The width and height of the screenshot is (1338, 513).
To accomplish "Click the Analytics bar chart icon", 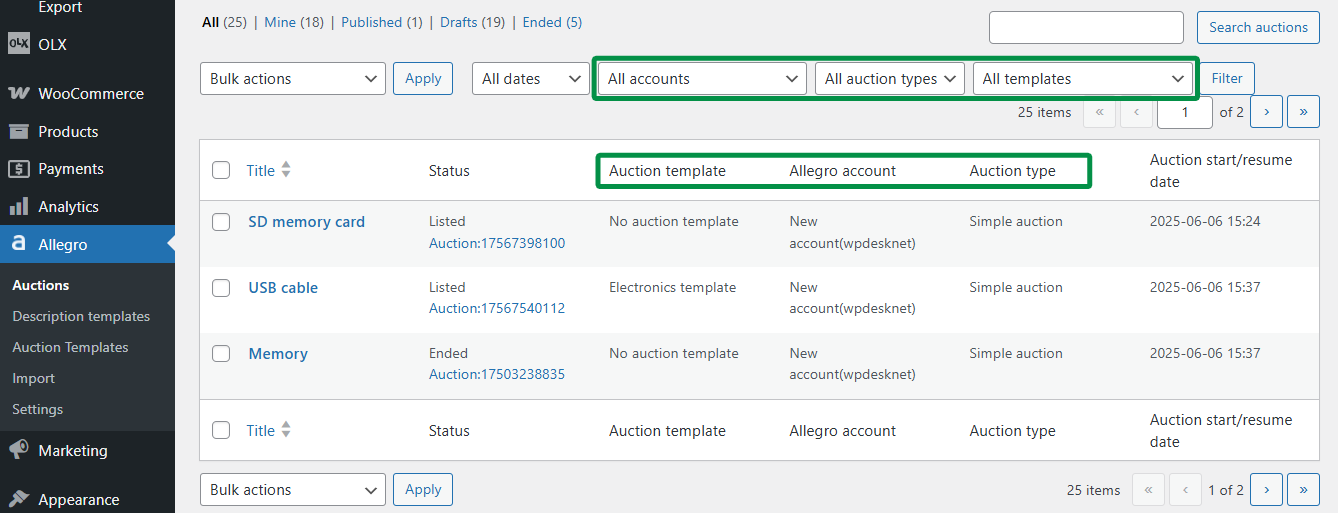I will click(x=18, y=207).
